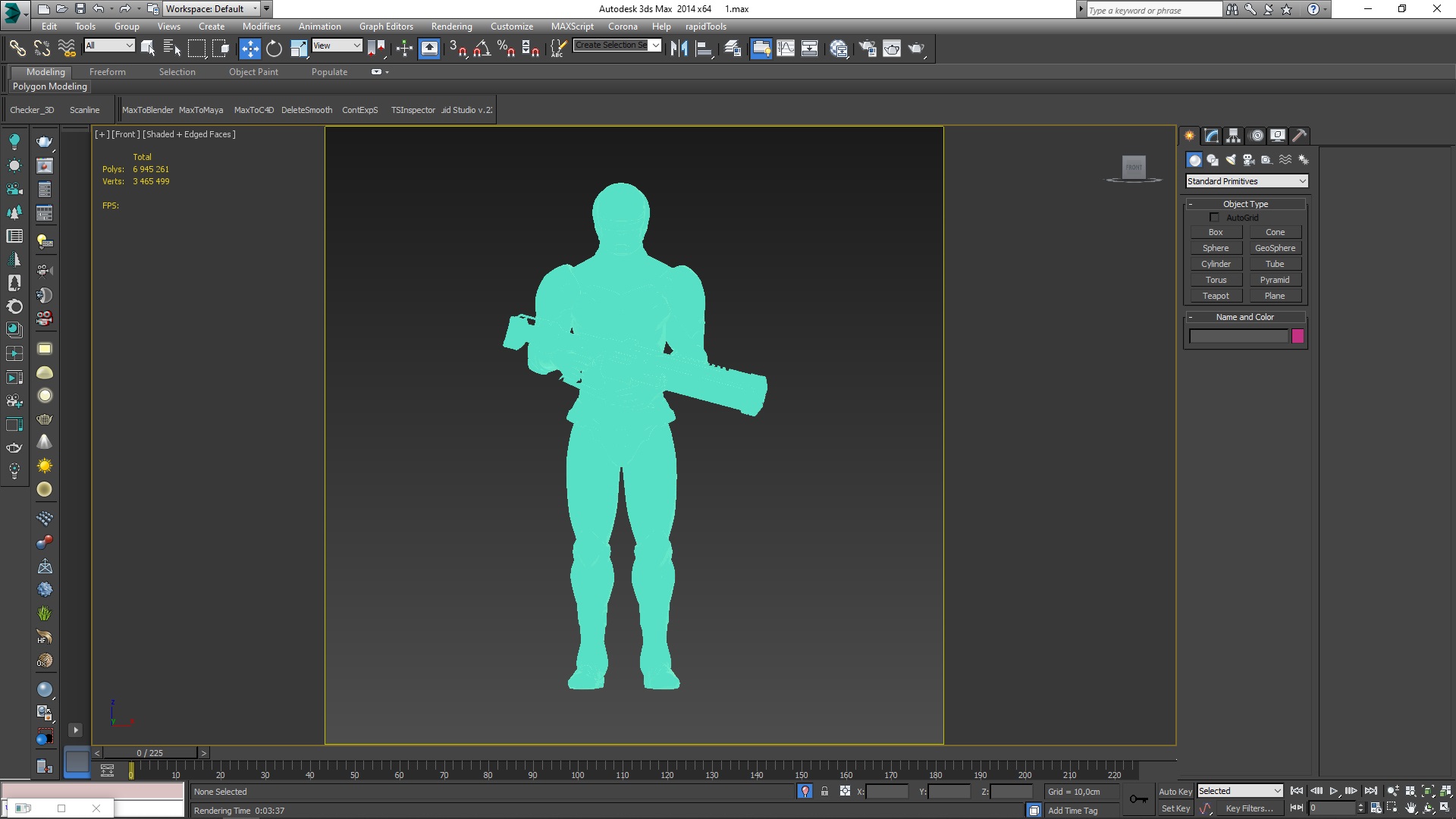Screen dimensions: 1456x819
Task: Open the selection filter All dropdown
Action: [x=109, y=45]
